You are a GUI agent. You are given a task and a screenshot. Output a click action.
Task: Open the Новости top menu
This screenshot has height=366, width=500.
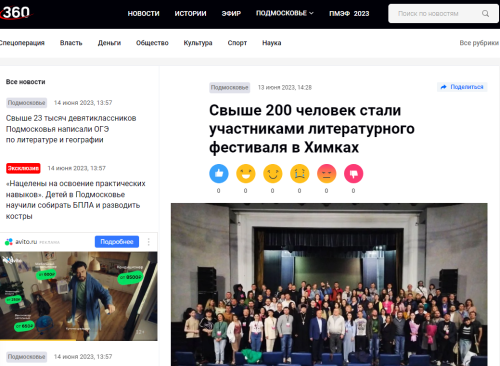point(143,14)
